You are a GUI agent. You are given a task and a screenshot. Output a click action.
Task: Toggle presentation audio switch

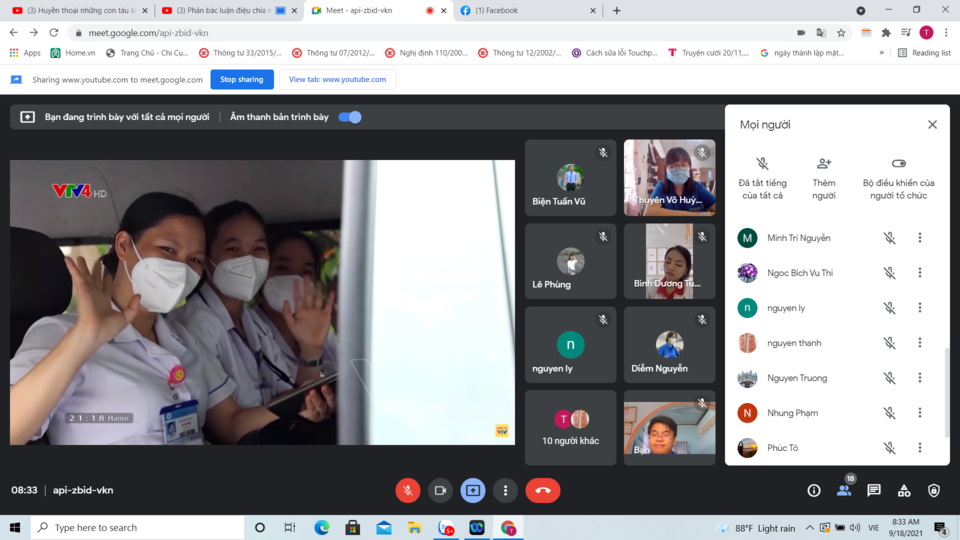pyautogui.click(x=350, y=117)
